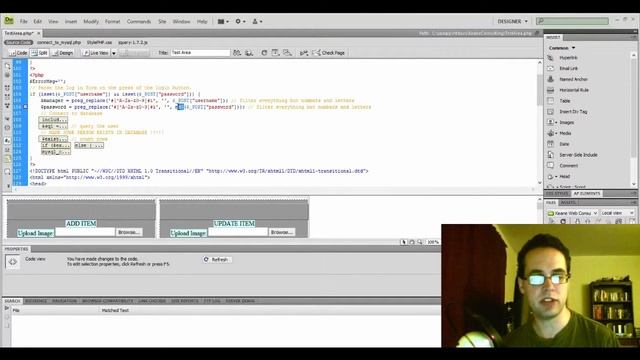Click Named Anchor in Insert panel
Screen dimensions: 640x360
click(573, 79)
